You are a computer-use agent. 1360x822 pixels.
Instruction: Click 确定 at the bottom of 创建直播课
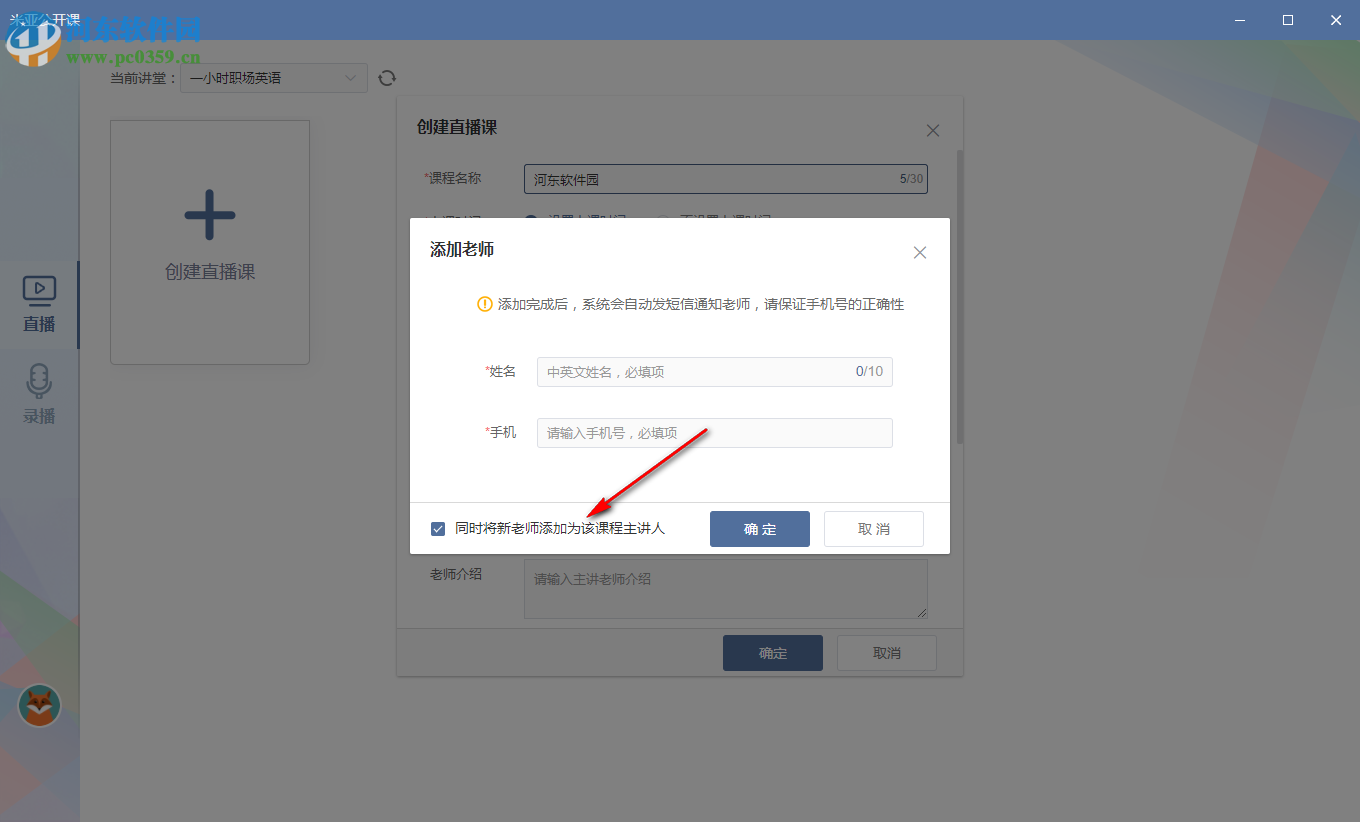(772, 652)
